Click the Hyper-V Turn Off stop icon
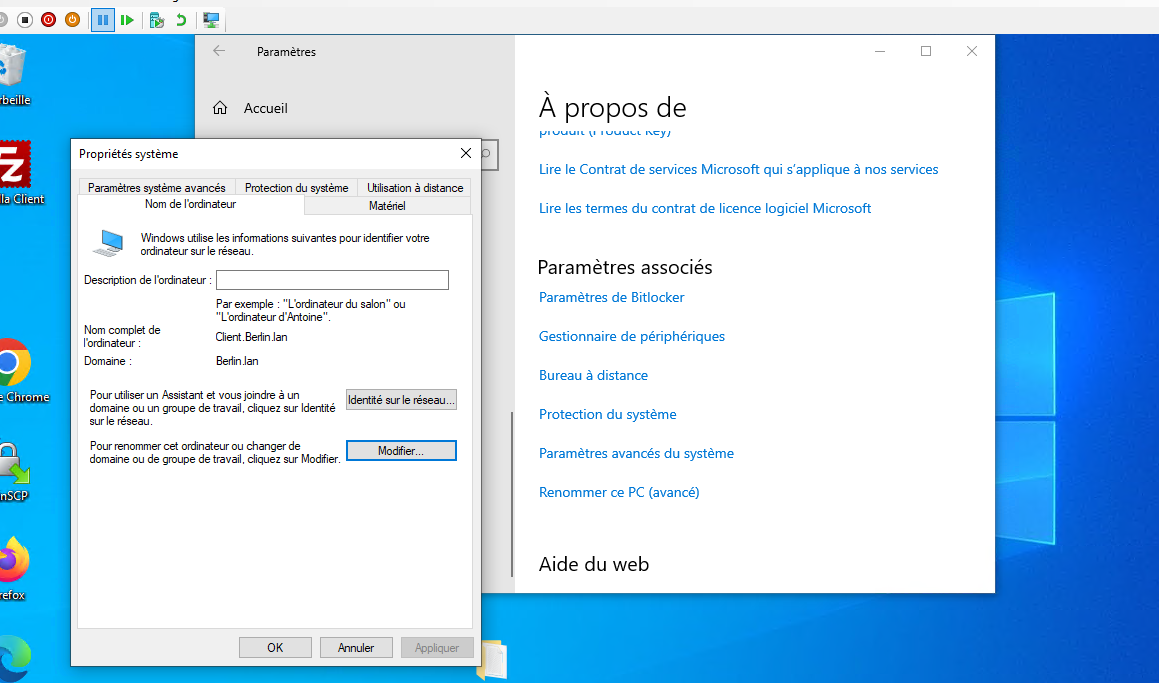 click(x=26, y=20)
